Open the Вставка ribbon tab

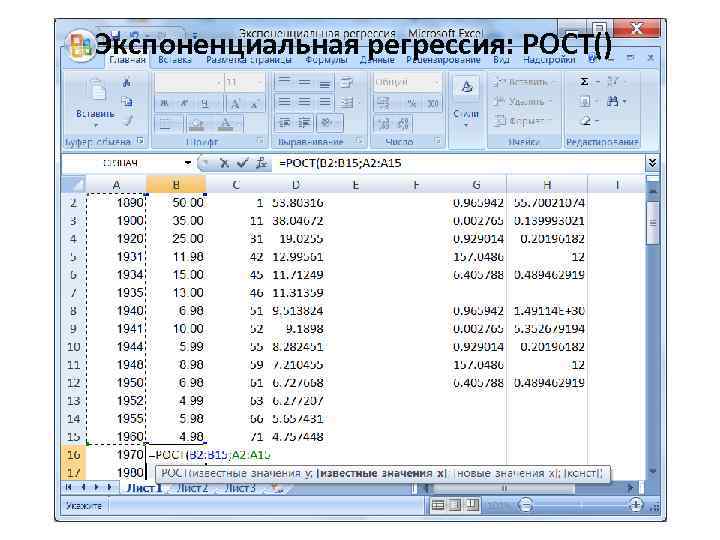(175, 60)
